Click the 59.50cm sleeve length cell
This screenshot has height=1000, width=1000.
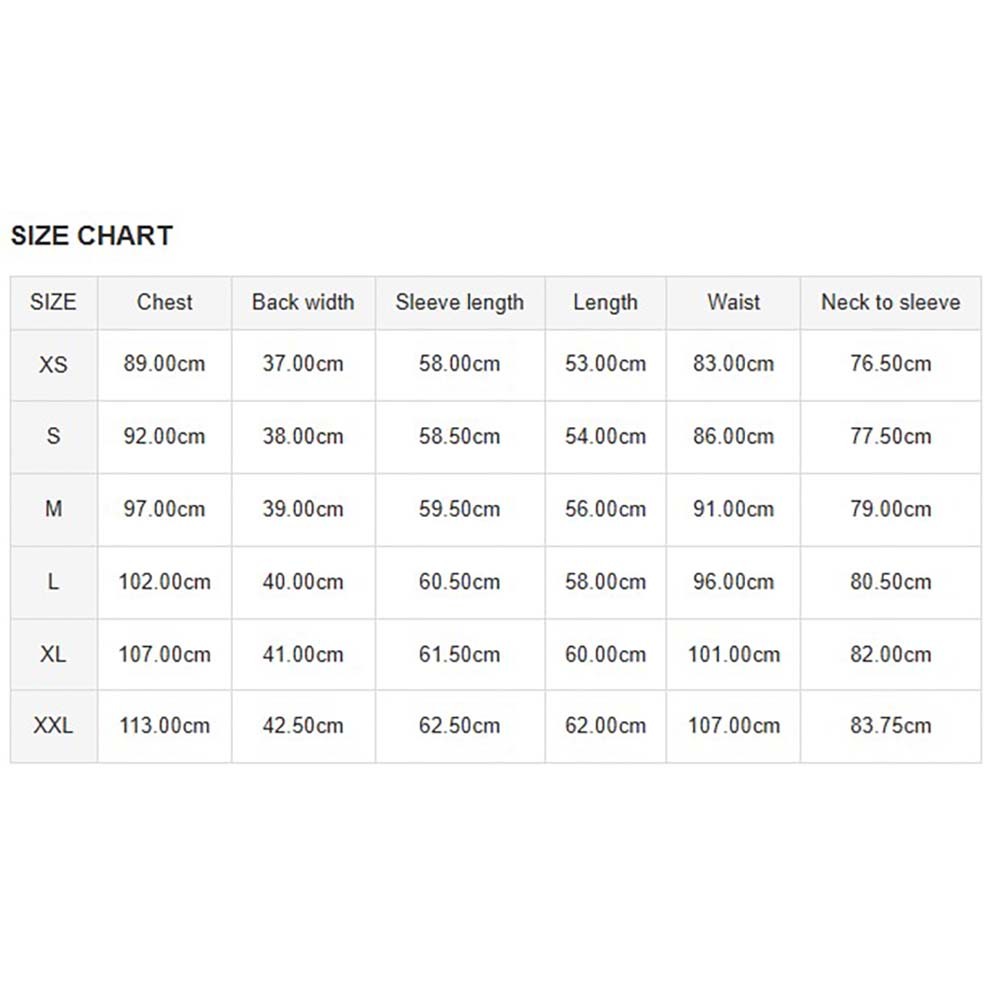point(459,509)
